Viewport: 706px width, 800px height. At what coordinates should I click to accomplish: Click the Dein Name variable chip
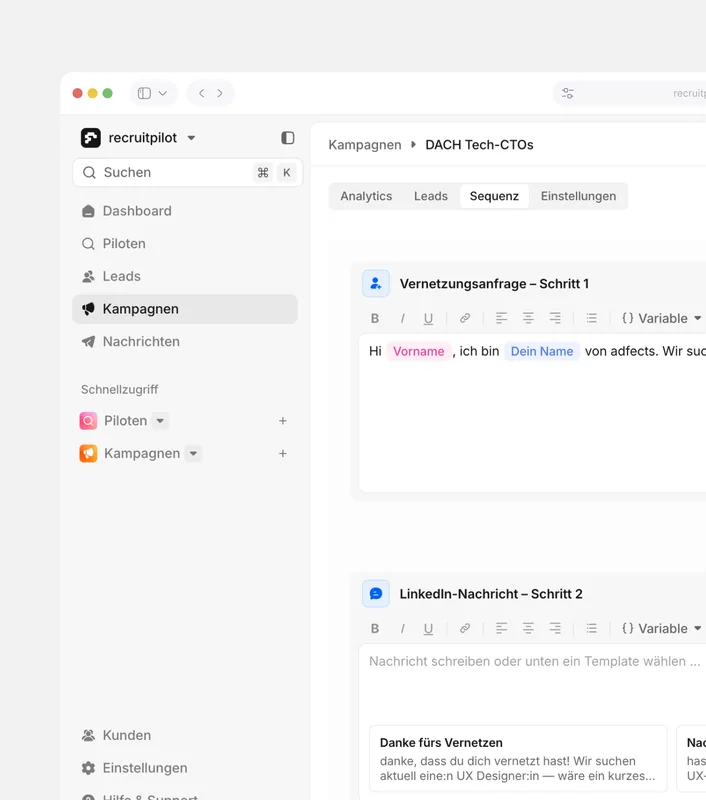coord(542,352)
